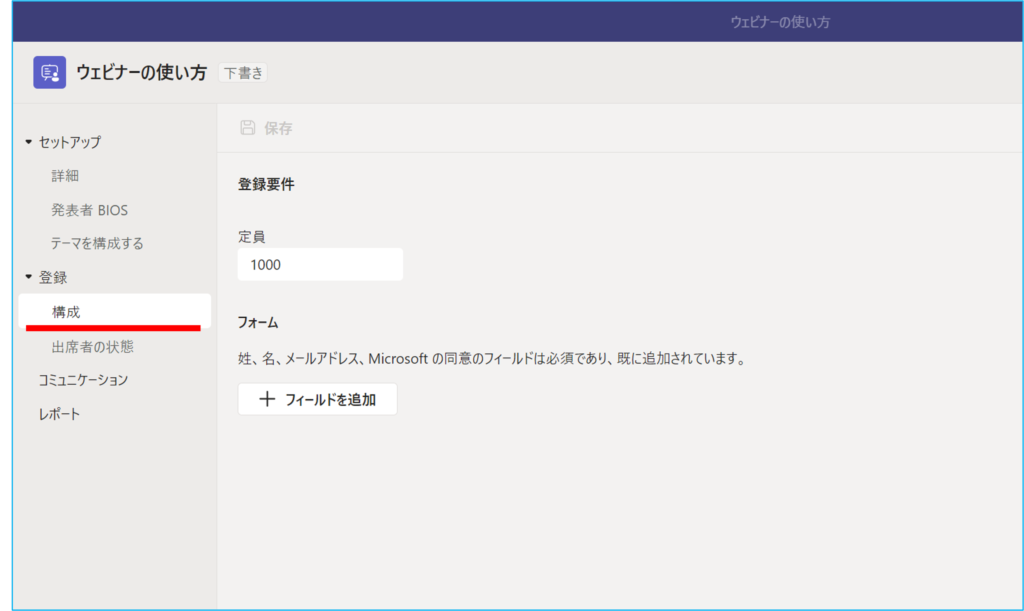Collapse the セットアップ section arrow

29,143
